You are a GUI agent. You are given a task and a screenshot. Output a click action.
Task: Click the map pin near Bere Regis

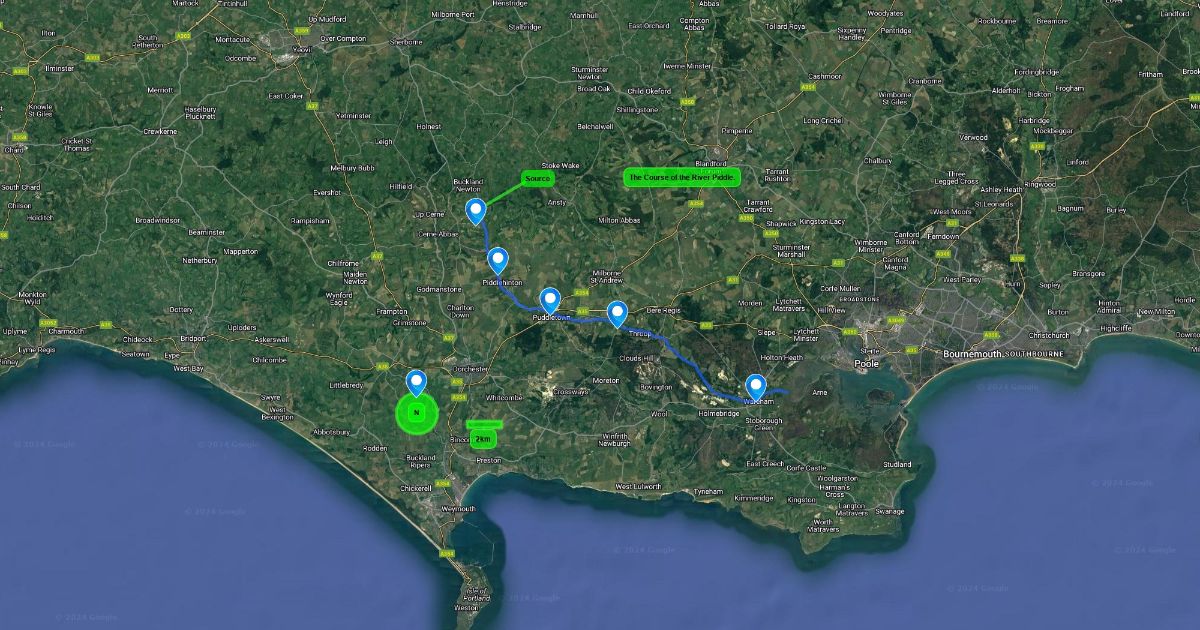[617, 314]
